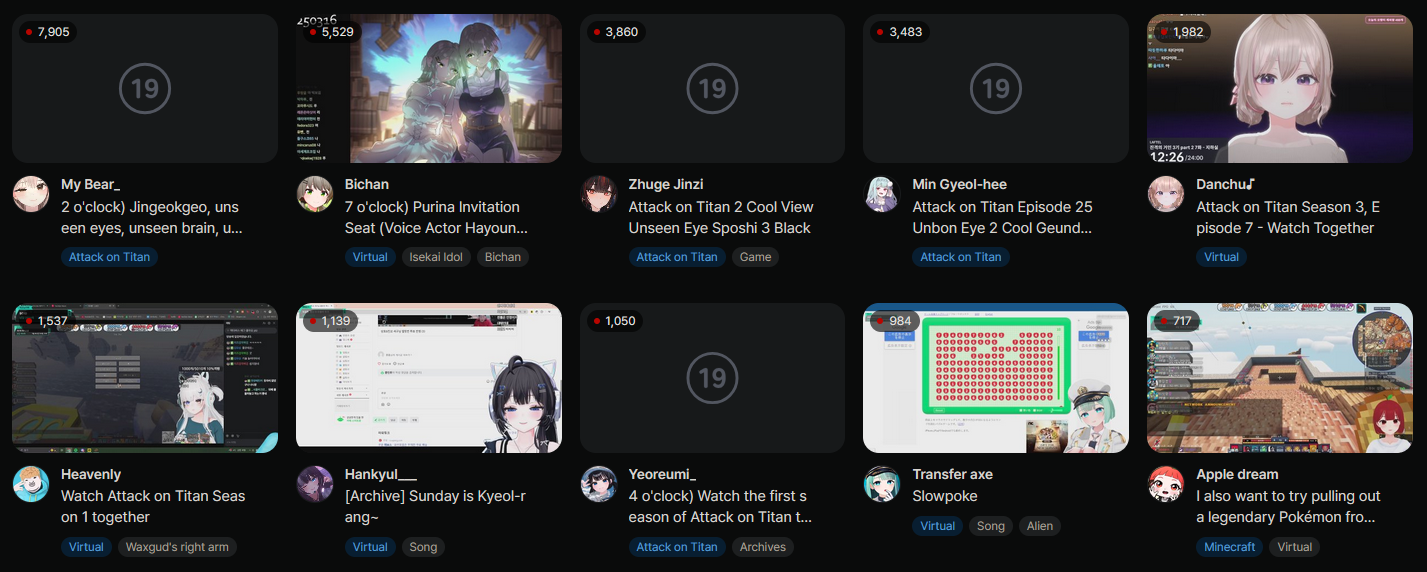Open Bichan's stream thumbnail with 5,529 viewers

[429, 88]
